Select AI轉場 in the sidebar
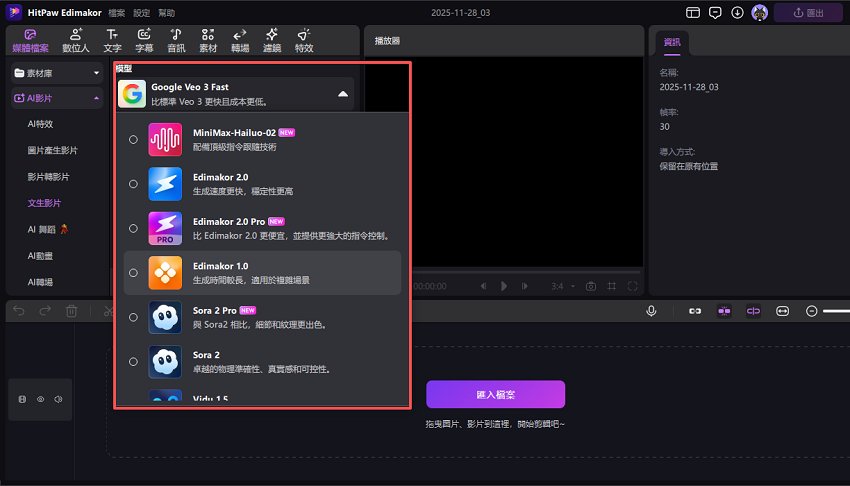 point(40,282)
